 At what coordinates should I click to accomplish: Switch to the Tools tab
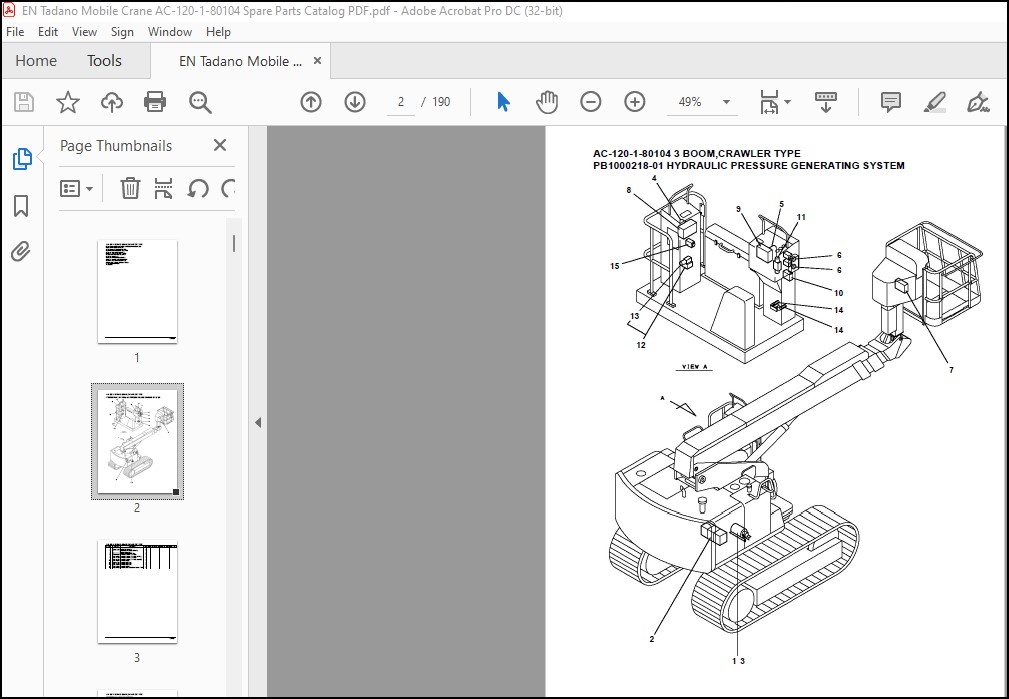(104, 61)
